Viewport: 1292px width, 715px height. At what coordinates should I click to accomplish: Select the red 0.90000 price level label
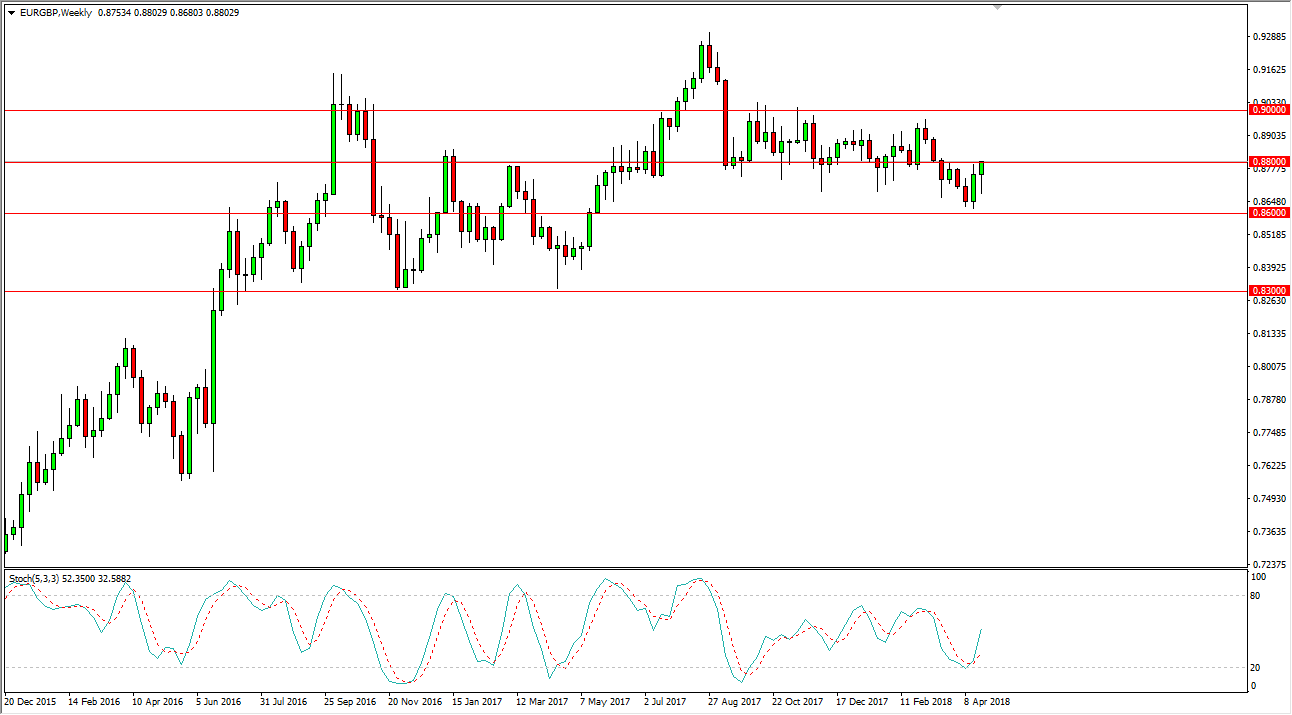click(1268, 111)
